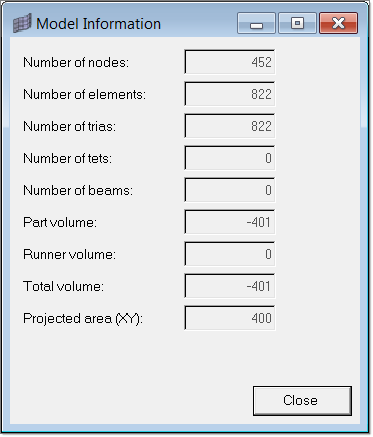Click the Model Information title text
The image size is (373, 437).
[98, 24]
